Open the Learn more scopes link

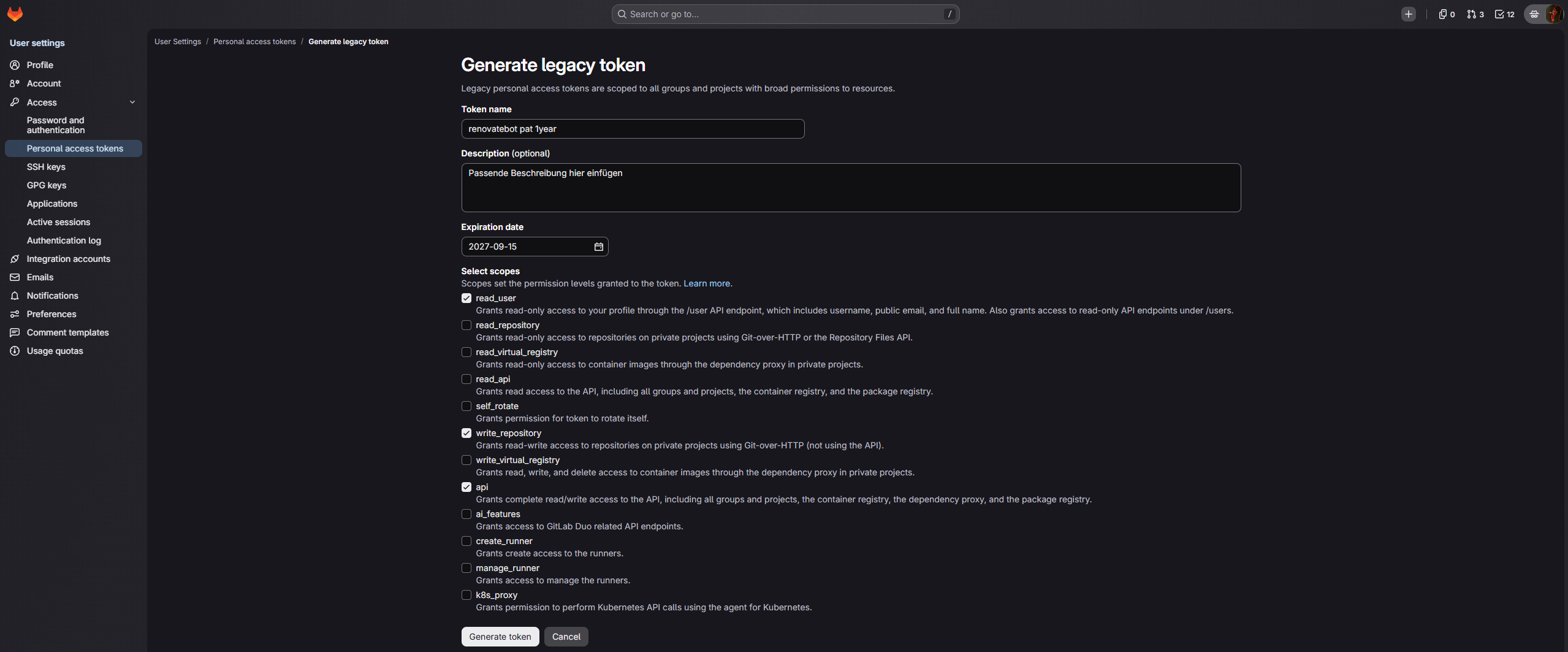(x=707, y=283)
